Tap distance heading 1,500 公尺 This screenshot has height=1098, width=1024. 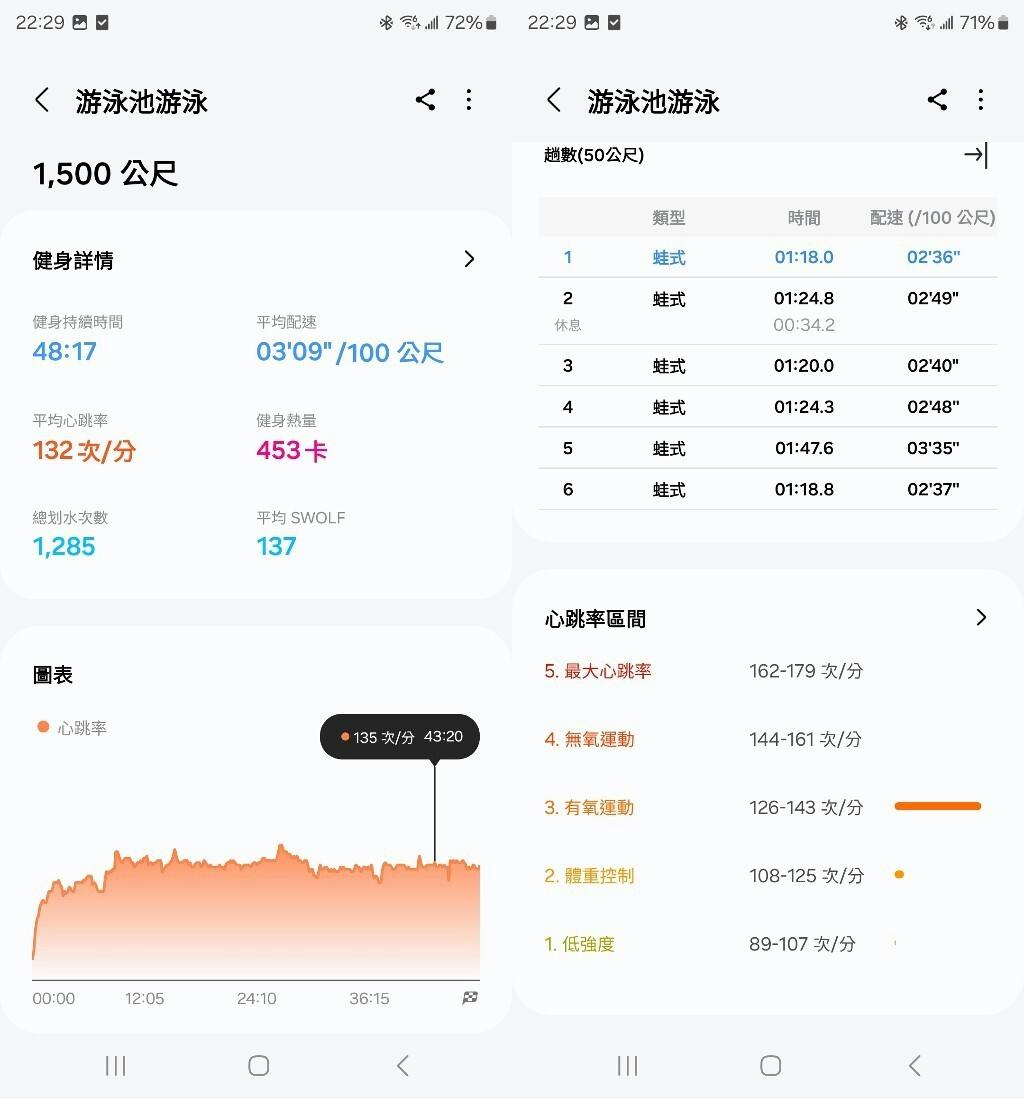point(105,174)
